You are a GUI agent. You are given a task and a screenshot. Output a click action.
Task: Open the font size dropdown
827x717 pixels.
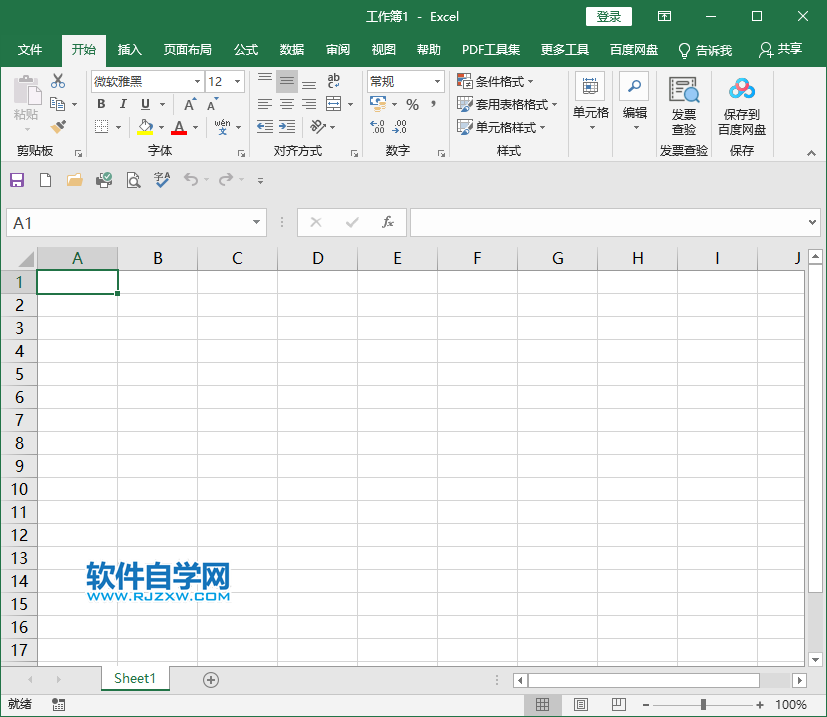click(x=237, y=81)
